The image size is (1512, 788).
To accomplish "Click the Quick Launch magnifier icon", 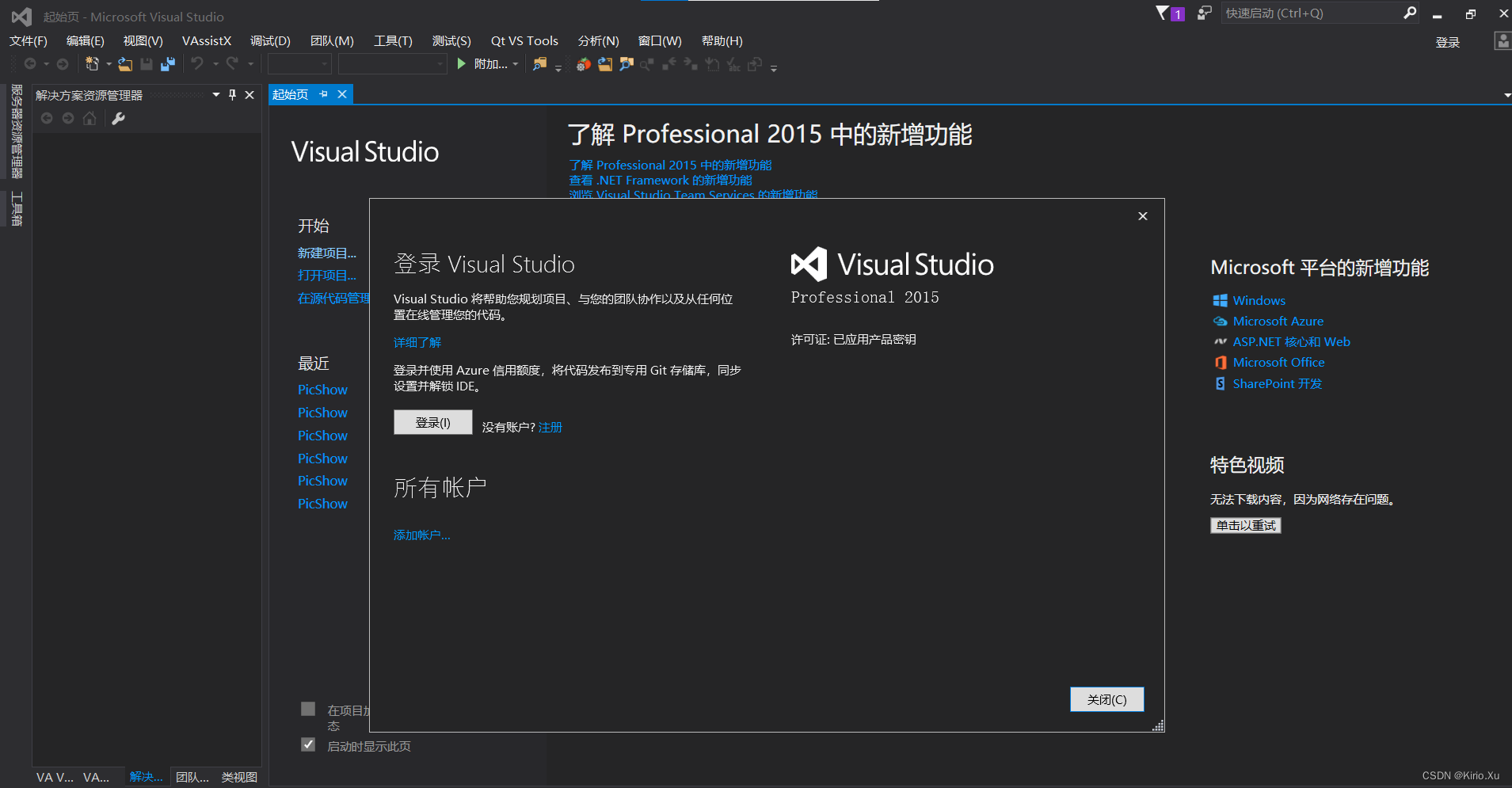I will tap(1410, 13).
